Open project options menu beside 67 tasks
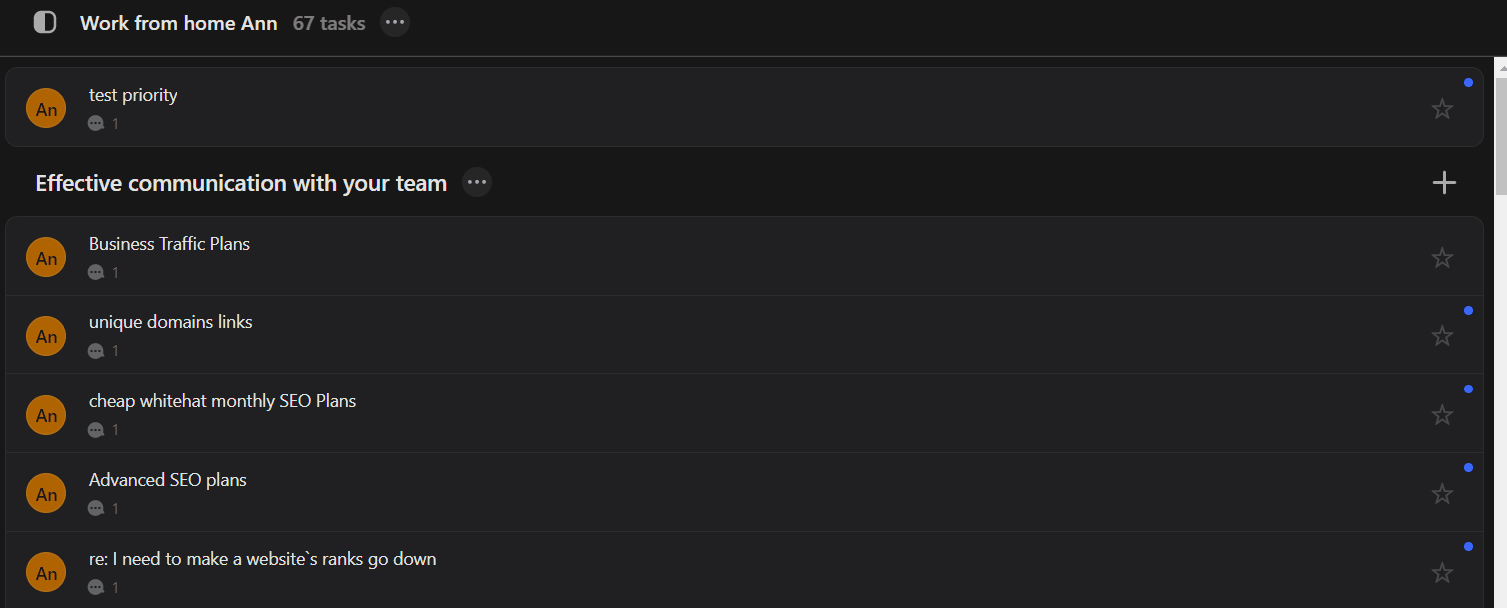The height and width of the screenshot is (608, 1507). (395, 22)
